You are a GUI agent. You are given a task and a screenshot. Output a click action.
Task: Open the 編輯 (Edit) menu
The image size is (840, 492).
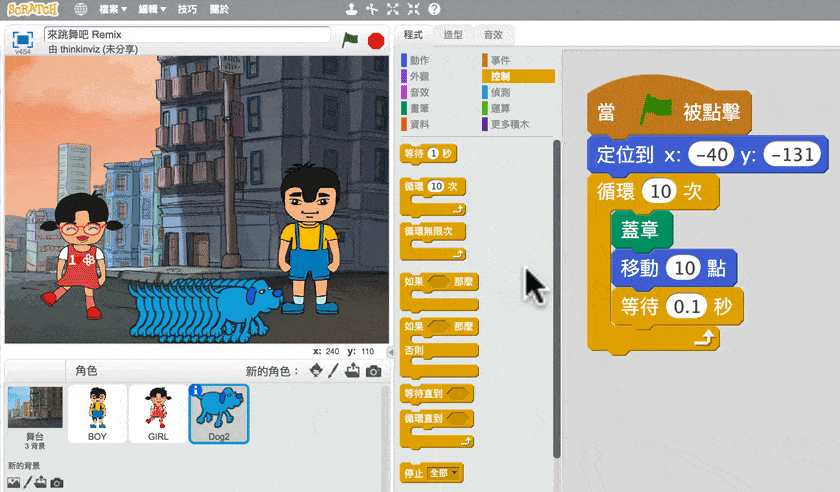[x=152, y=9]
